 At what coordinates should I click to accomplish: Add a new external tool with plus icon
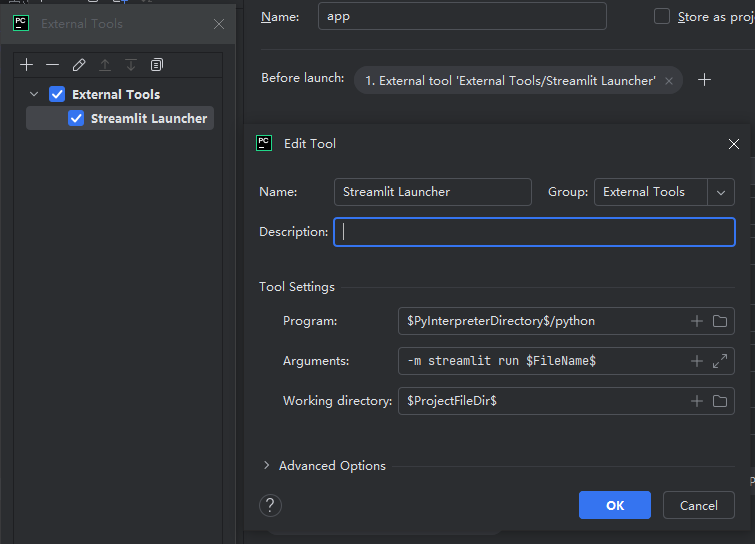pyautogui.click(x=27, y=65)
